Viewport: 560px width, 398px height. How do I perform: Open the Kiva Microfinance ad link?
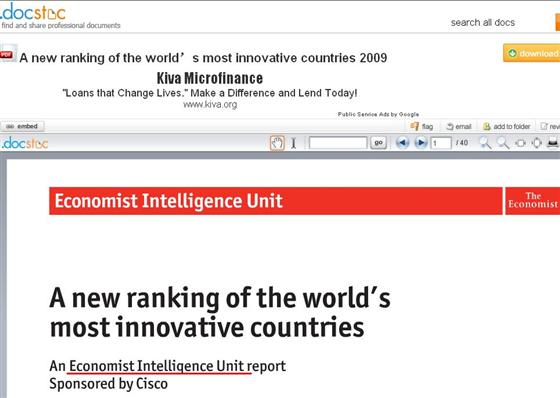[x=210, y=78]
